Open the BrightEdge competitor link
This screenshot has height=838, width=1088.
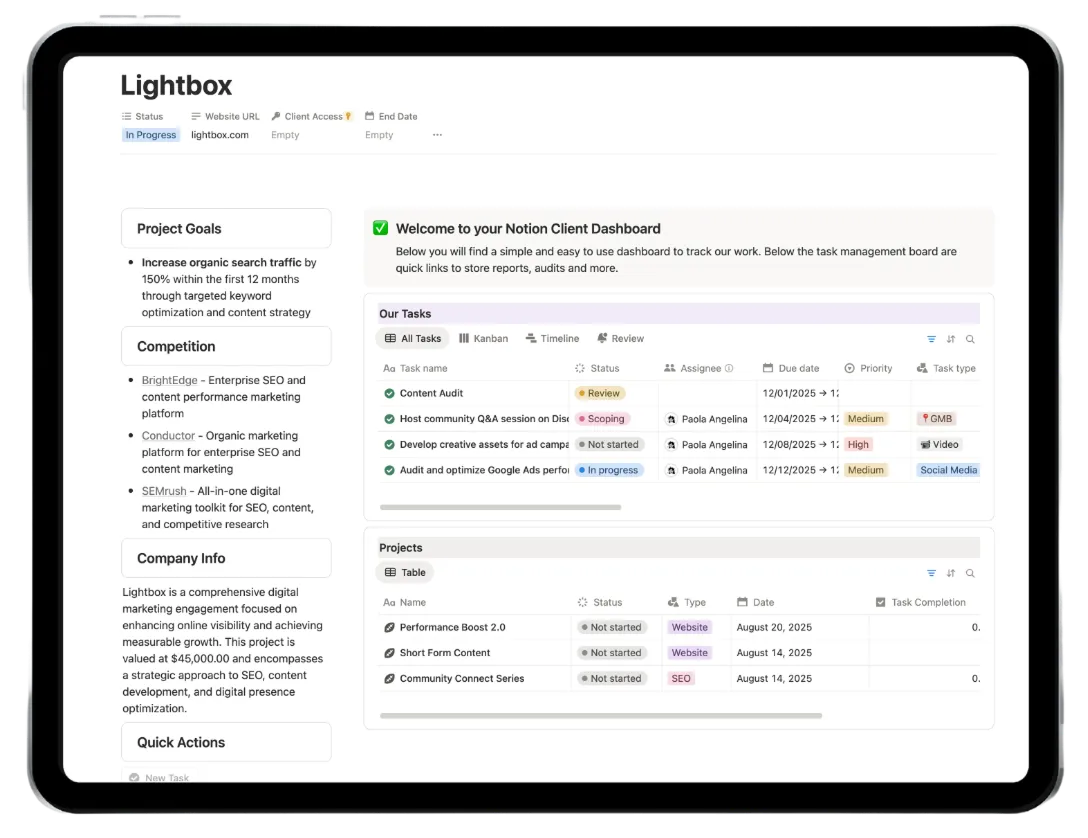[x=169, y=380]
